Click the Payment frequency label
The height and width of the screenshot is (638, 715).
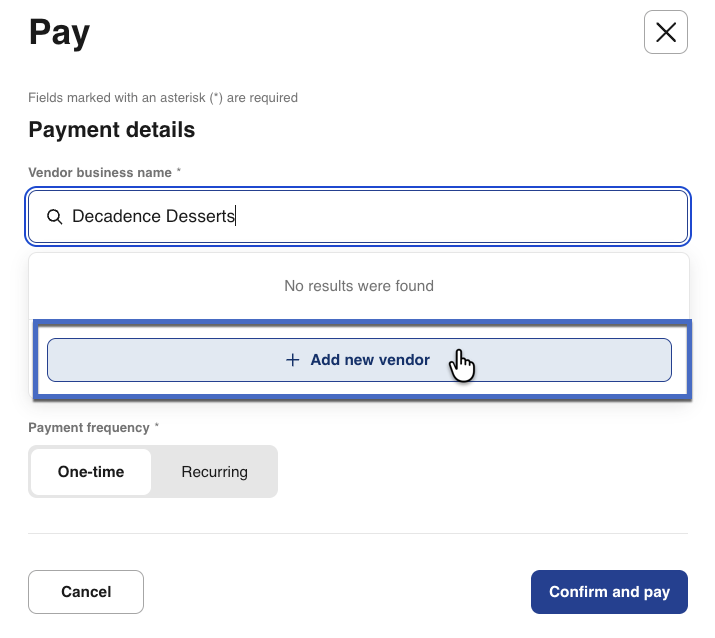pyautogui.click(x=88, y=427)
